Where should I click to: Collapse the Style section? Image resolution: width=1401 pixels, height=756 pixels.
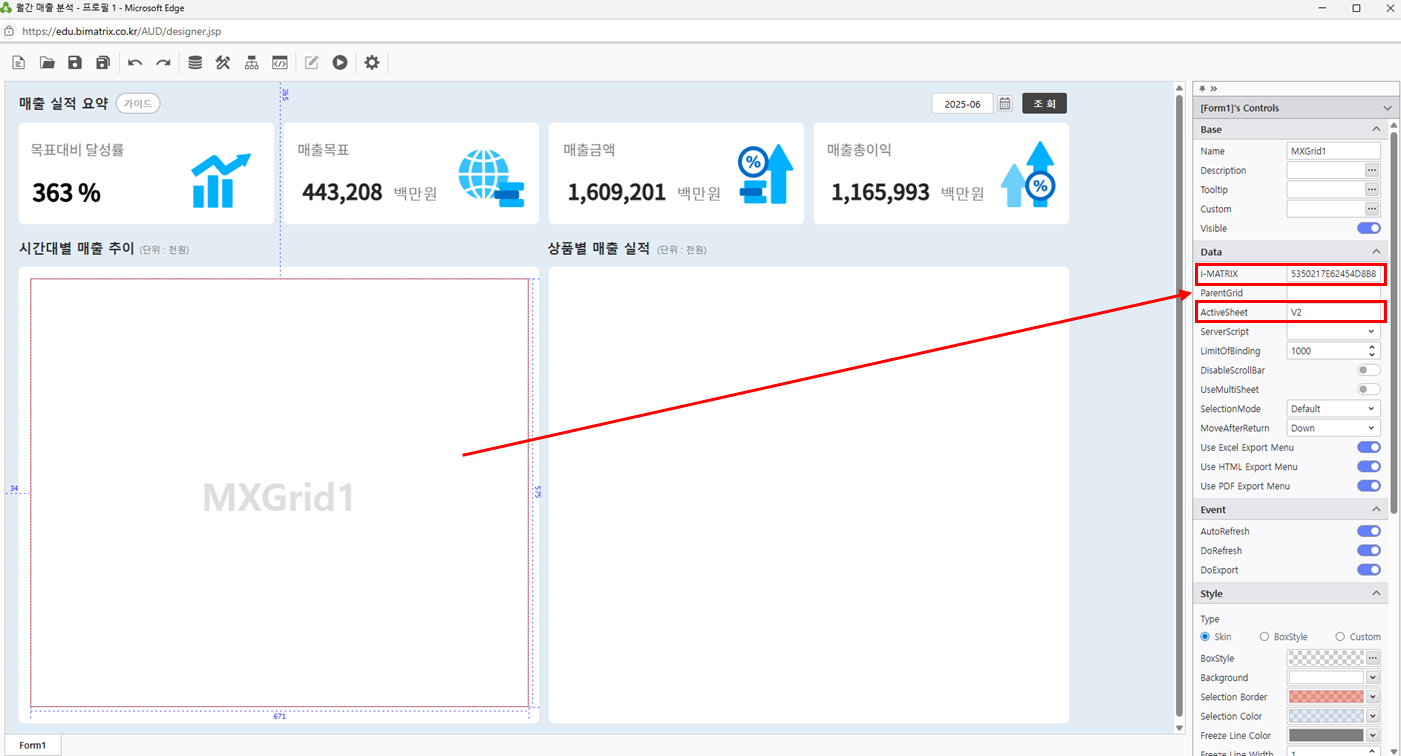pos(1376,594)
